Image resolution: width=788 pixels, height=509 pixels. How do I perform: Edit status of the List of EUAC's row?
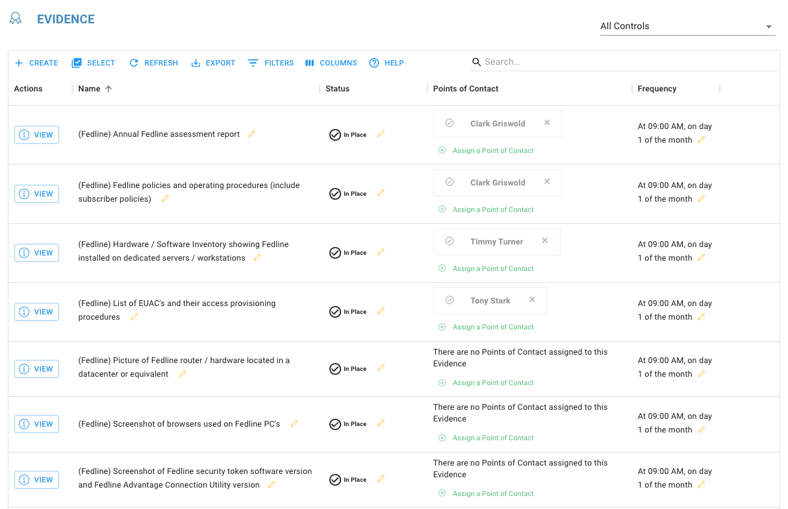[x=381, y=311]
